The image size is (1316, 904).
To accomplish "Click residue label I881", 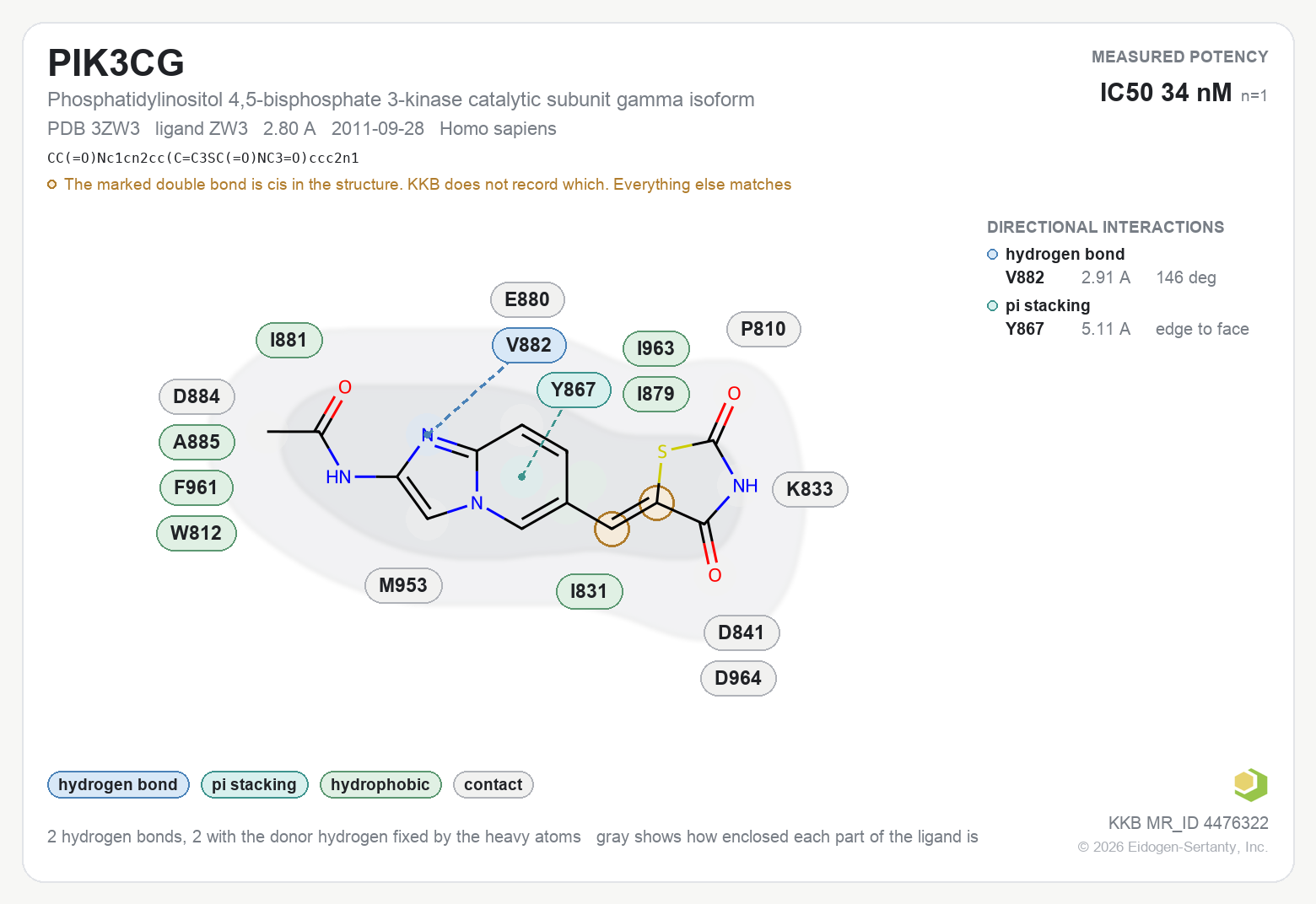I will pyautogui.click(x=289, y=340).
